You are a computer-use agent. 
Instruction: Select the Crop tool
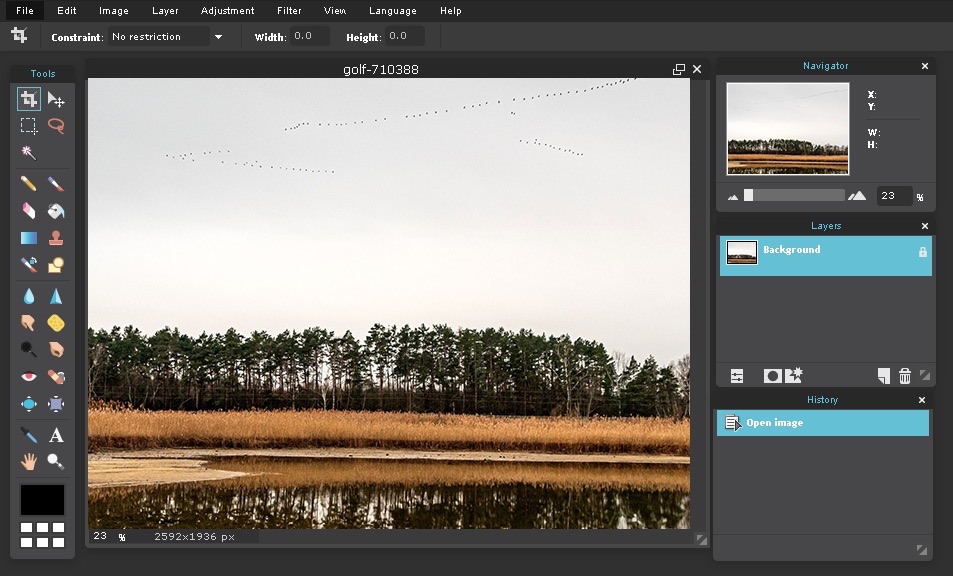(28, 99)
